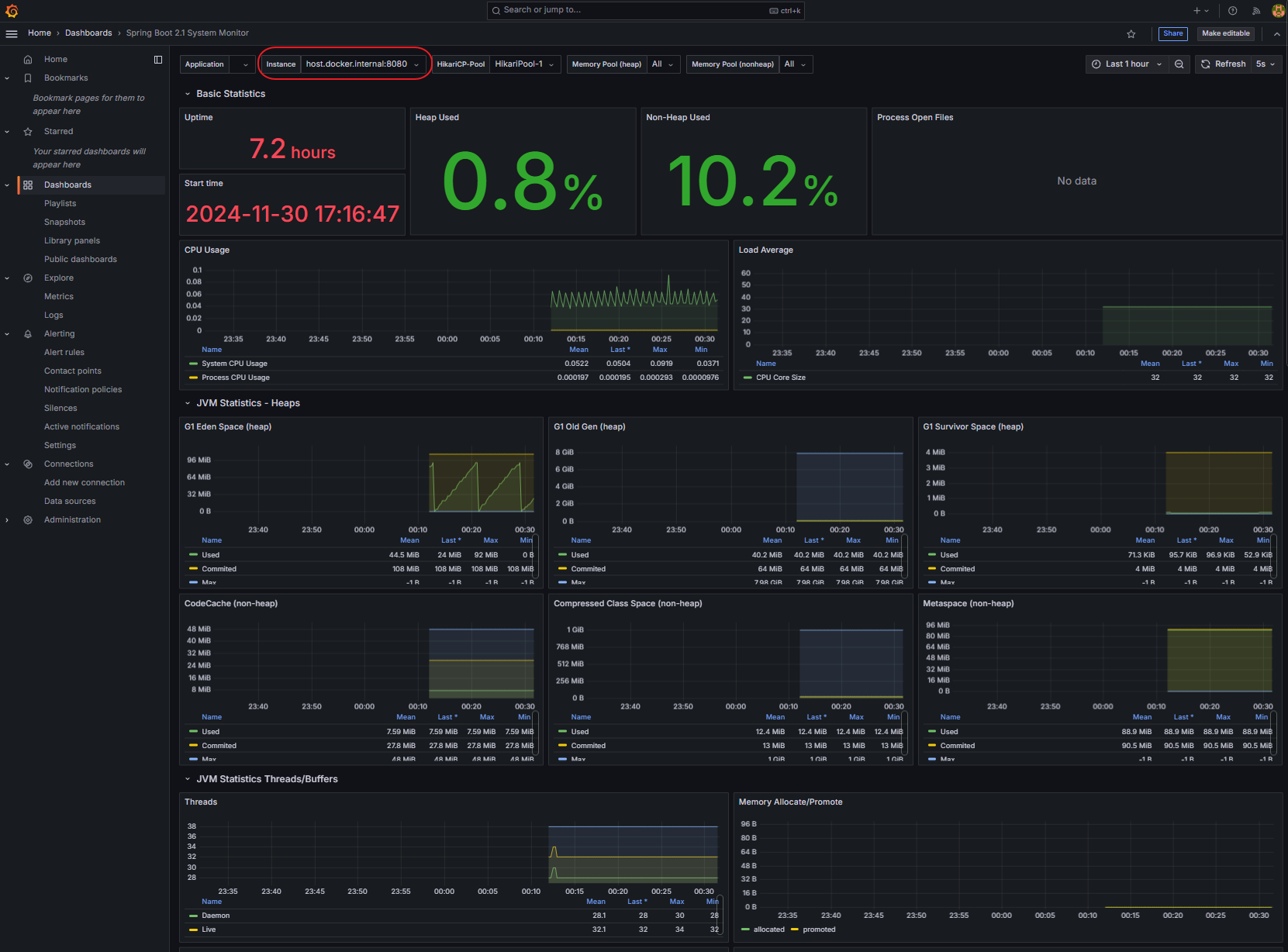1288x952 pixels.
Task: Click the help question mark icon
Action: pos(1233,11)
